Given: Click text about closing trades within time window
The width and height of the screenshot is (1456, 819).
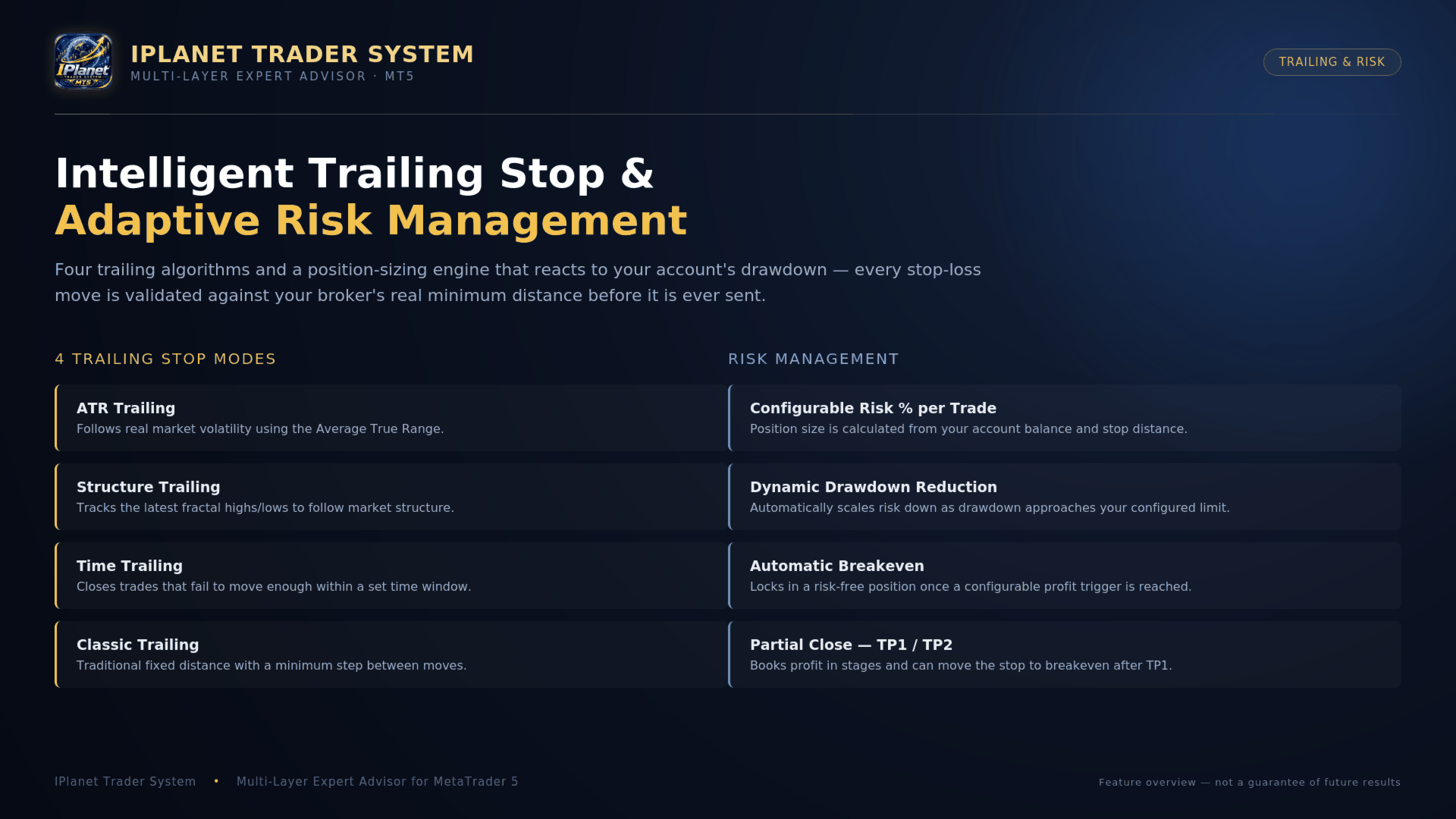Looking at the screenshot, I should (274, 587).
